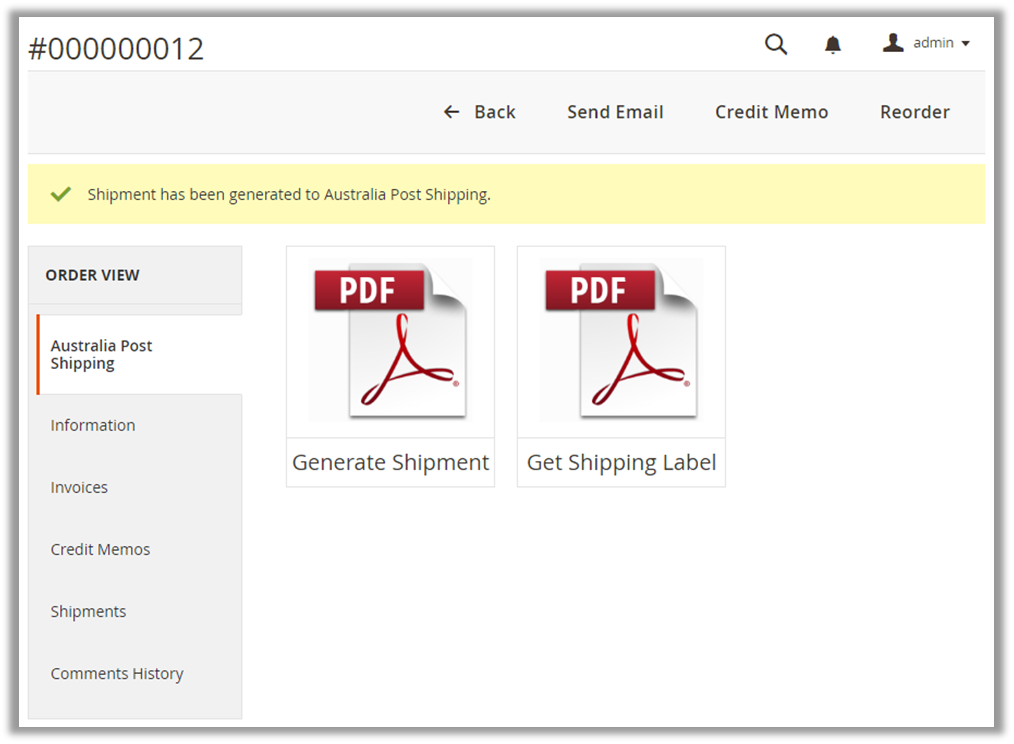This screenshot has width=1014, height=744.
Task: Open the Australia Post Shipping tab
Action: tap(102, 355)
